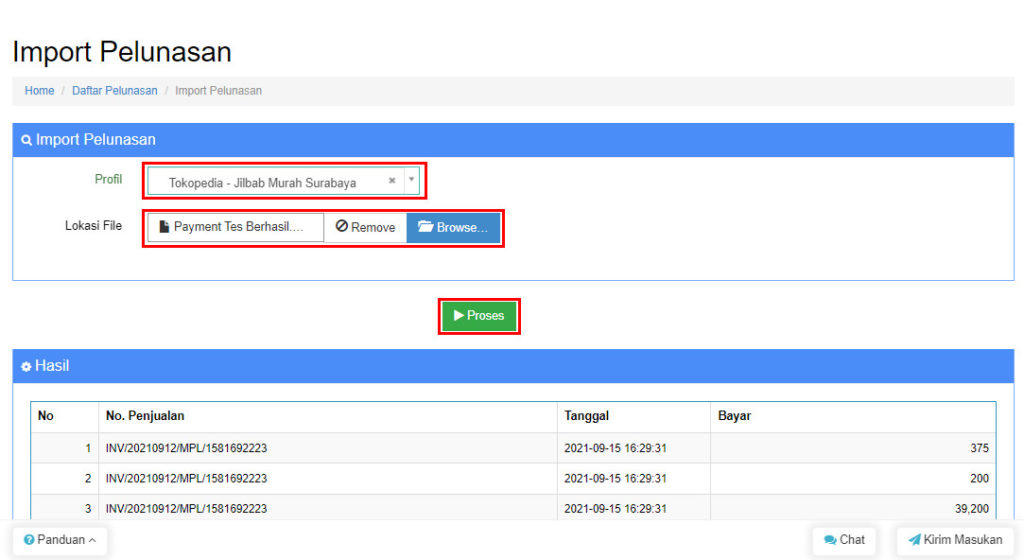Click the search icon in Import Pelunasan header
1024x560 pixels.
(26, 141)
